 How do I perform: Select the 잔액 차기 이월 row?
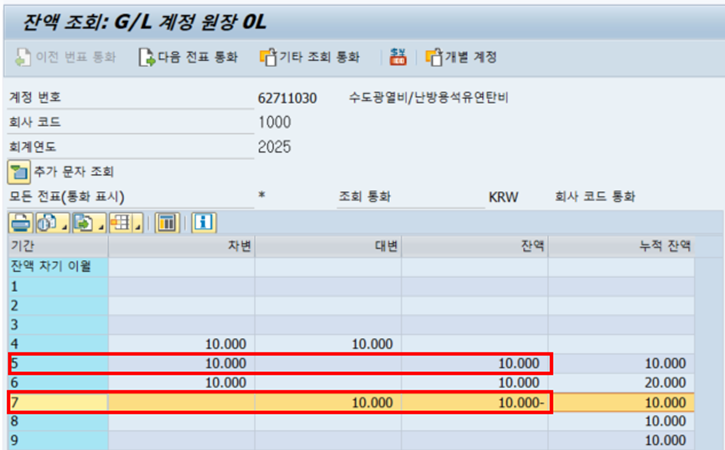(58, 267)
